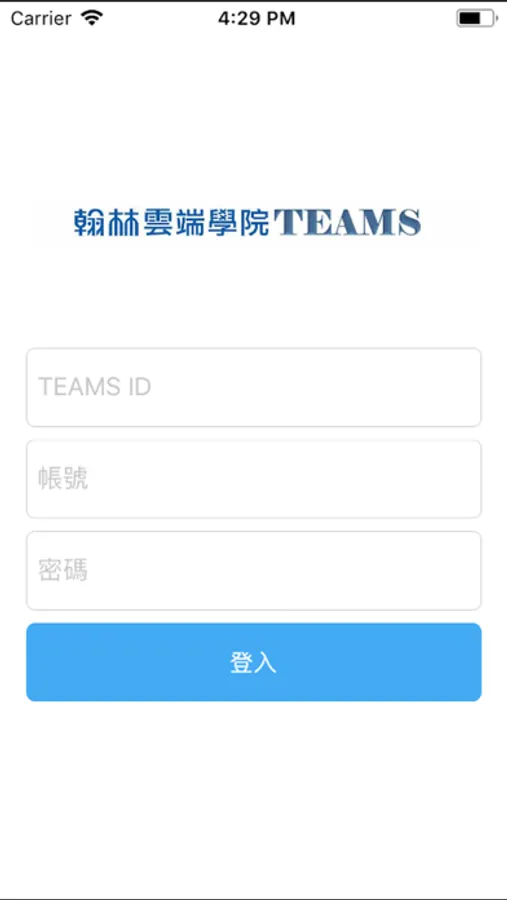Click the TEAMS ID placeholder text
The width and height of the screenshot is (507, 900).
[x=95, y=387]
